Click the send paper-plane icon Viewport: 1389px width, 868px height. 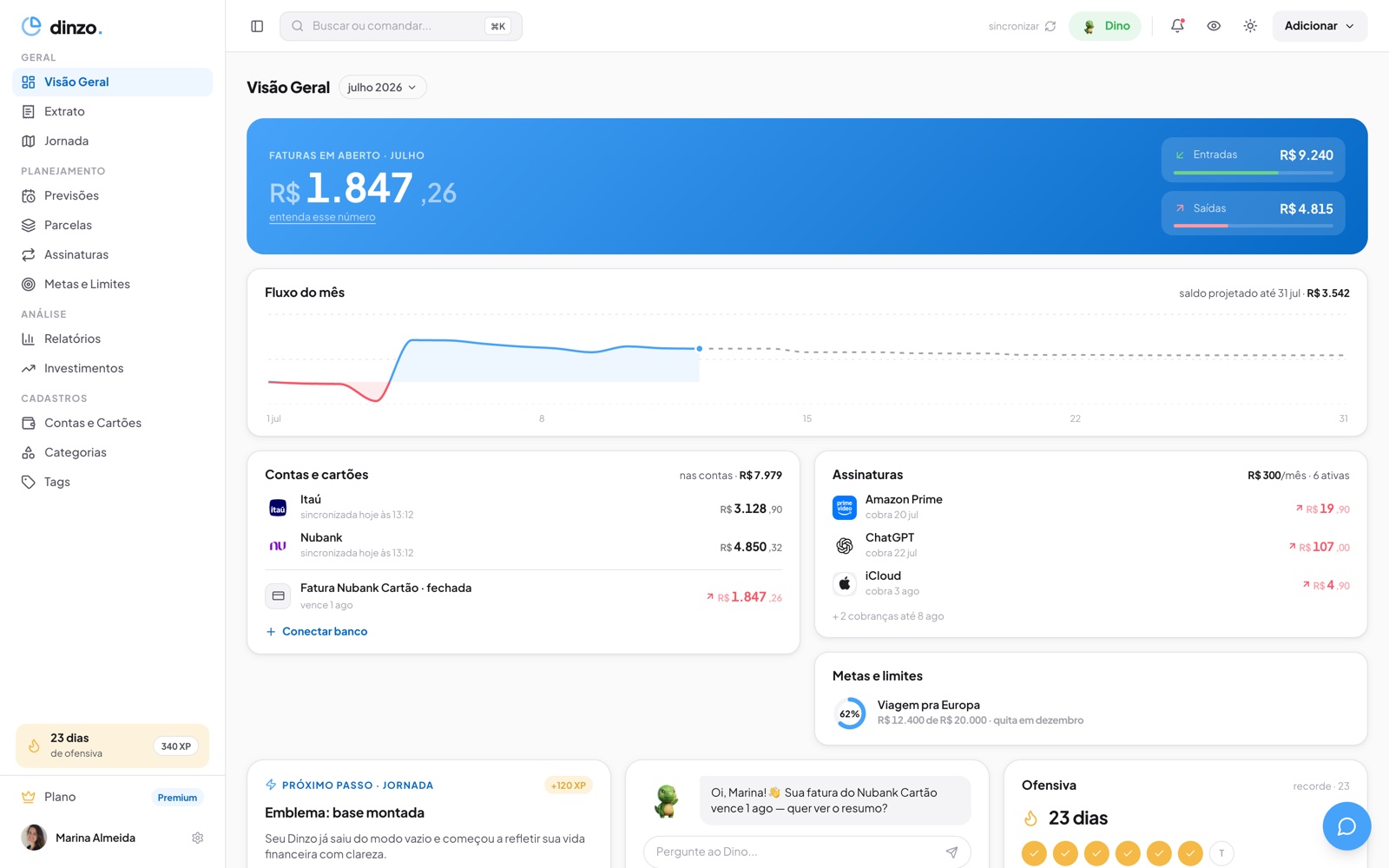tap(951, 852)
